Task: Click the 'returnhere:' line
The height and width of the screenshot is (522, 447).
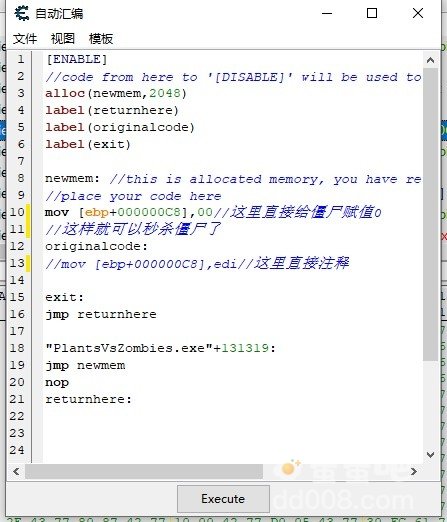Action: click(x=88, y=399)
